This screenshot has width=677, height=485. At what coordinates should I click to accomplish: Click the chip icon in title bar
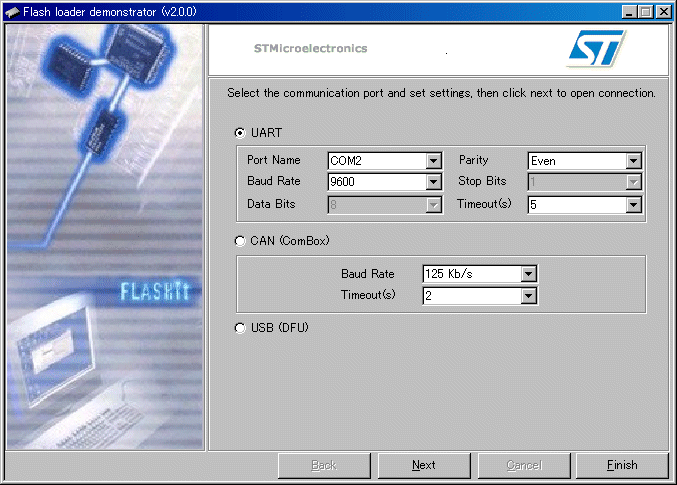pyautogui.click(x=12, y=12)
